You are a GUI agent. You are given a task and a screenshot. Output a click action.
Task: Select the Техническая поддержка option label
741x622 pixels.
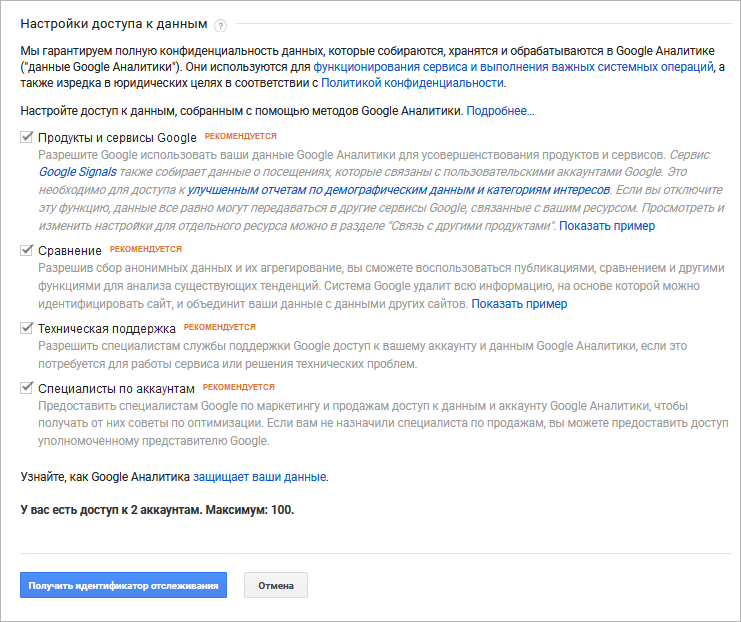point(107,328)
